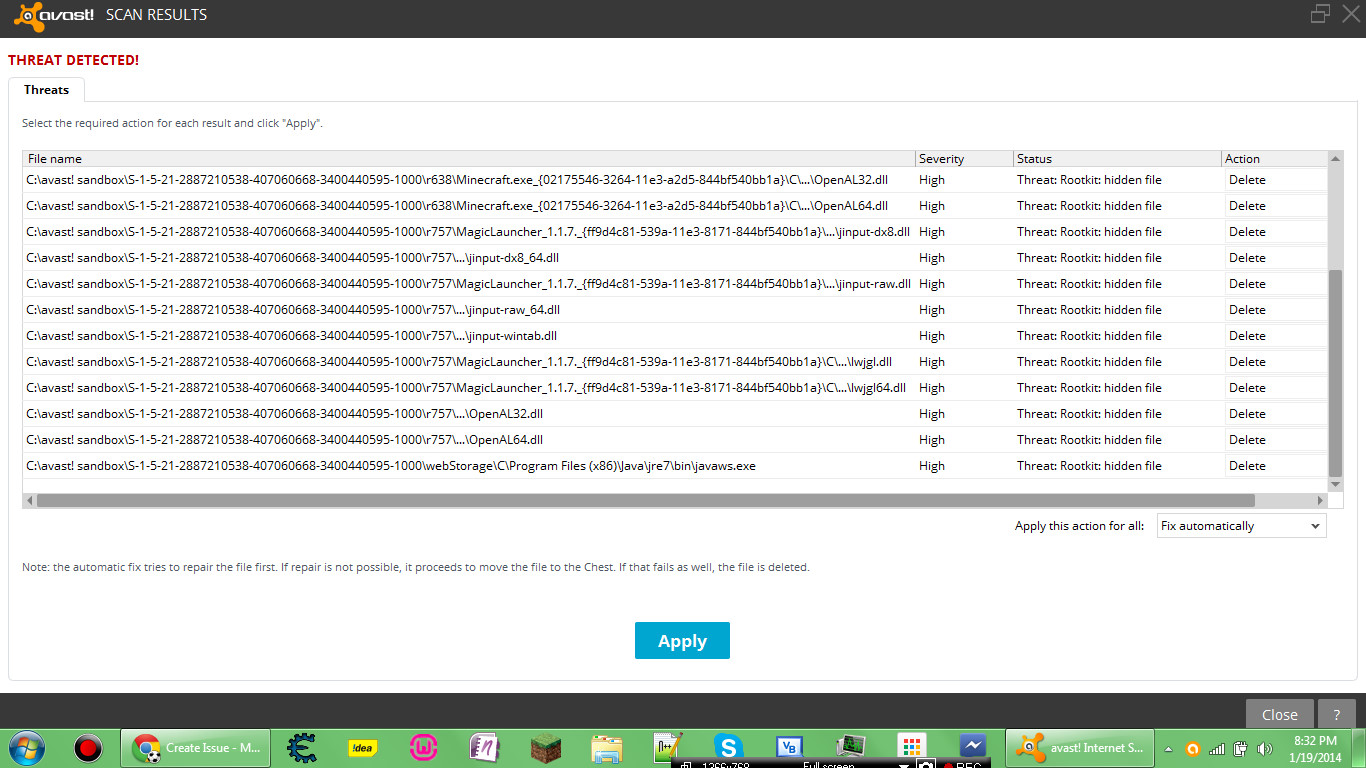This screenshot has height=768, width=1366.
Task: Change action for javaws.exe row
Action: point(1276,466)
